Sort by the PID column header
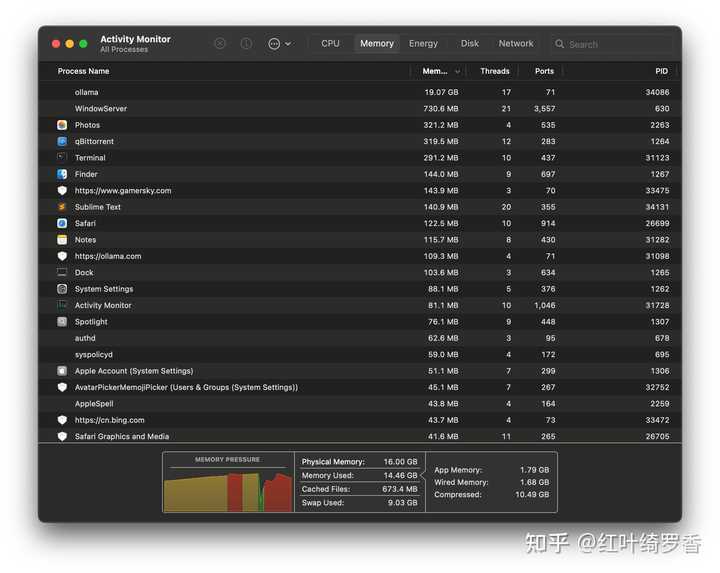 661,71
